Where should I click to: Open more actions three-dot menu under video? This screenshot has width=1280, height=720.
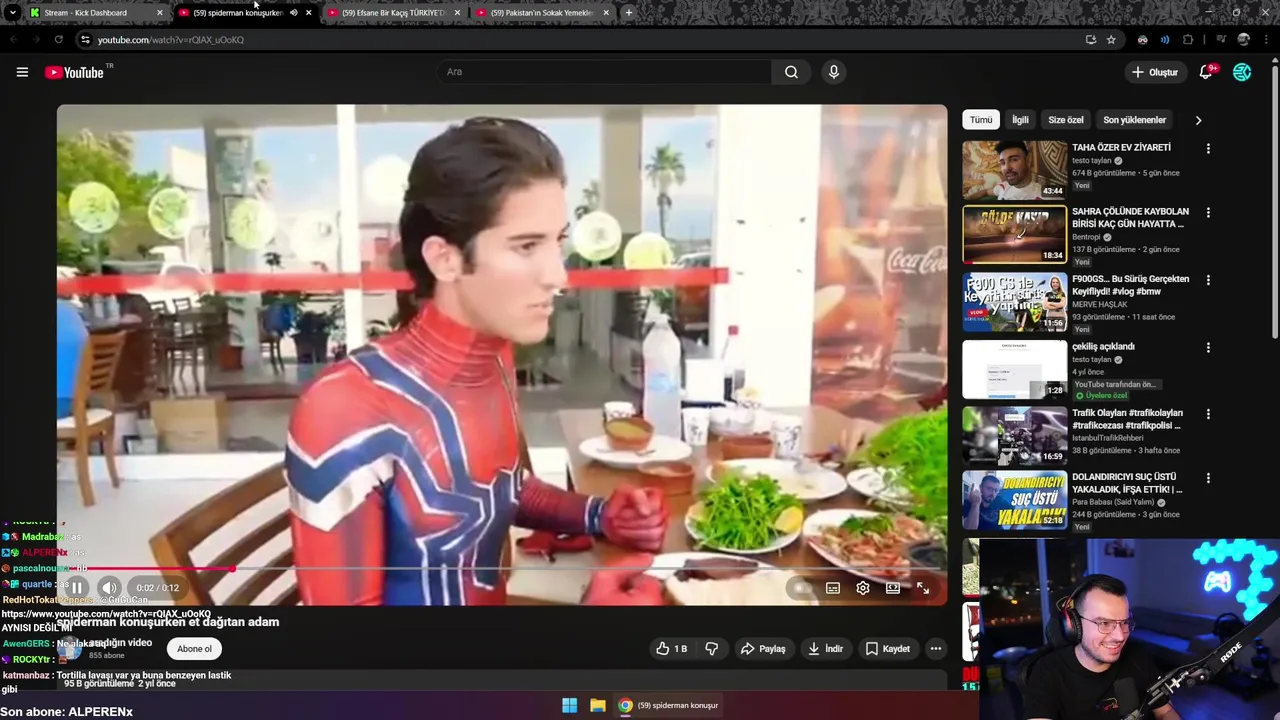coord(936,649)
